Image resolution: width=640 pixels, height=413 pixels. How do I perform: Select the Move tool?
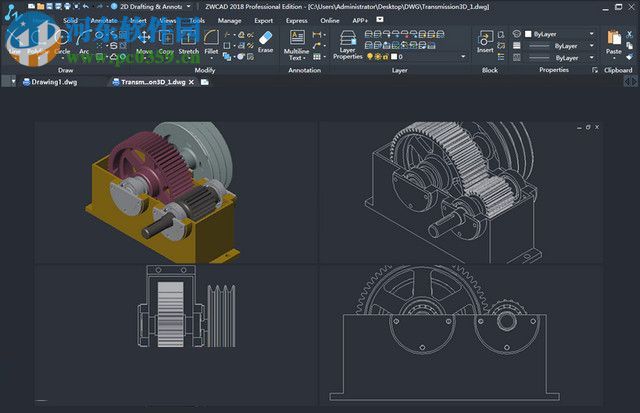point(144,42)
